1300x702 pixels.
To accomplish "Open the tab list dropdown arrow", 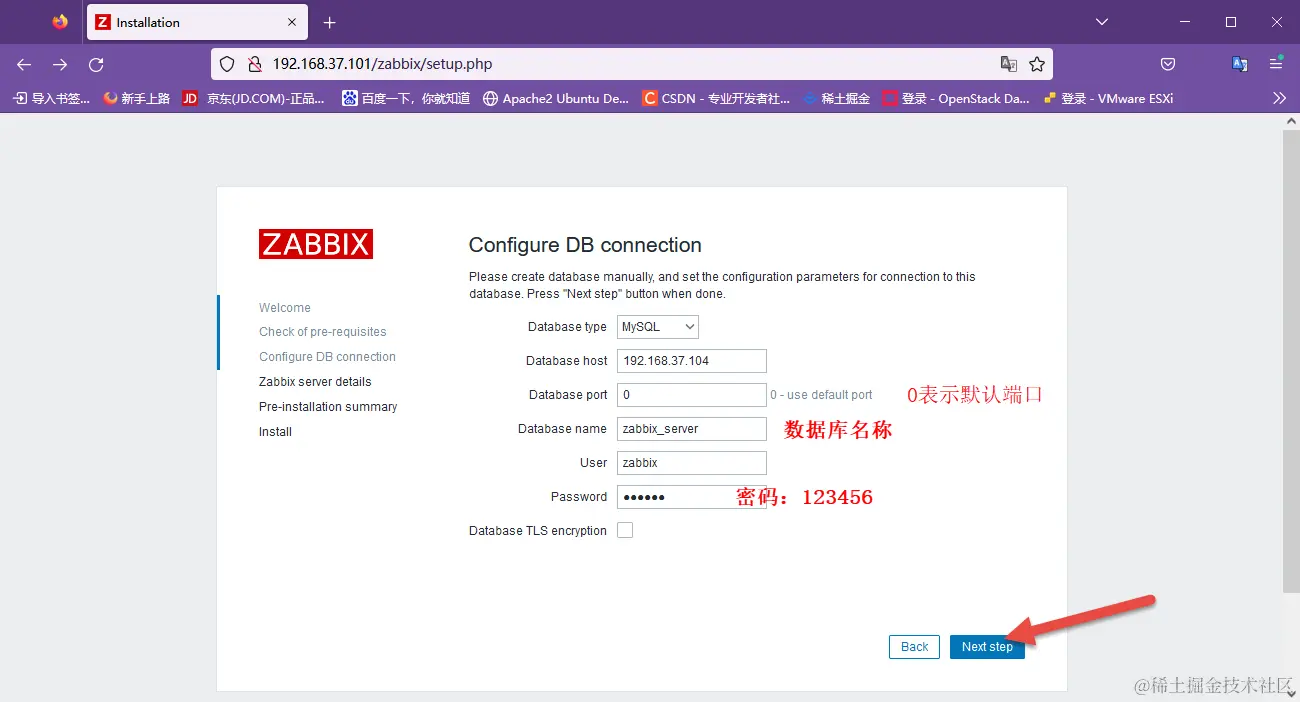I will click(x=1101, y=21).
